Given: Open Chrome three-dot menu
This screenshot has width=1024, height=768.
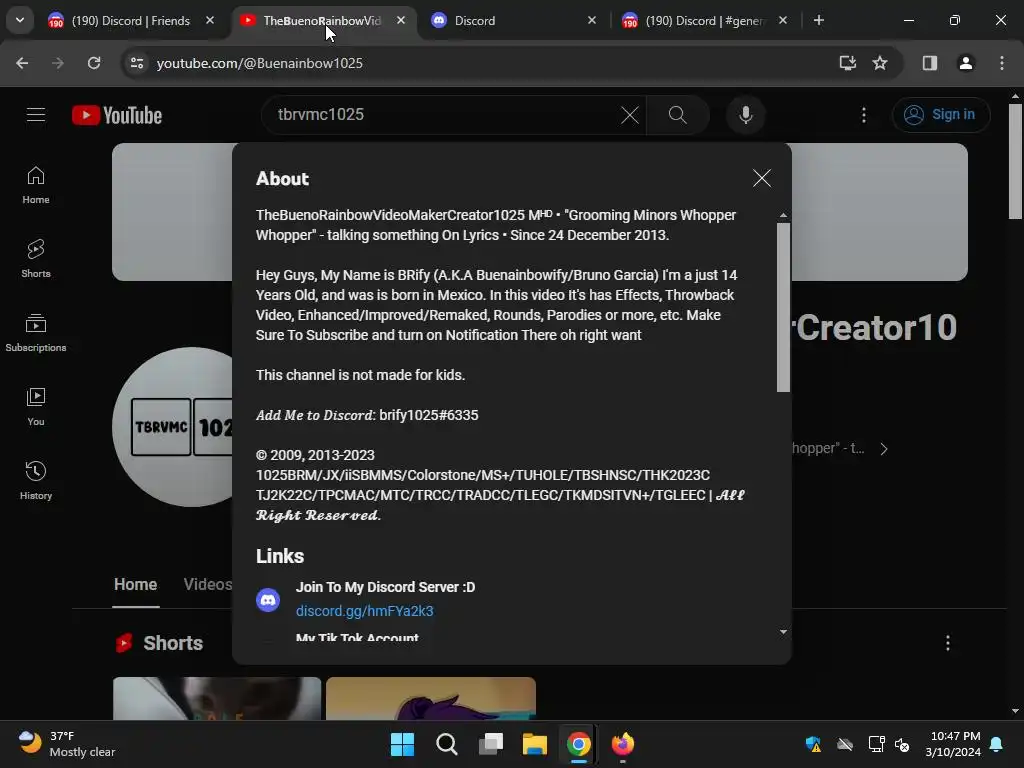Looking at the screenshot, I should pos(1001,63).
